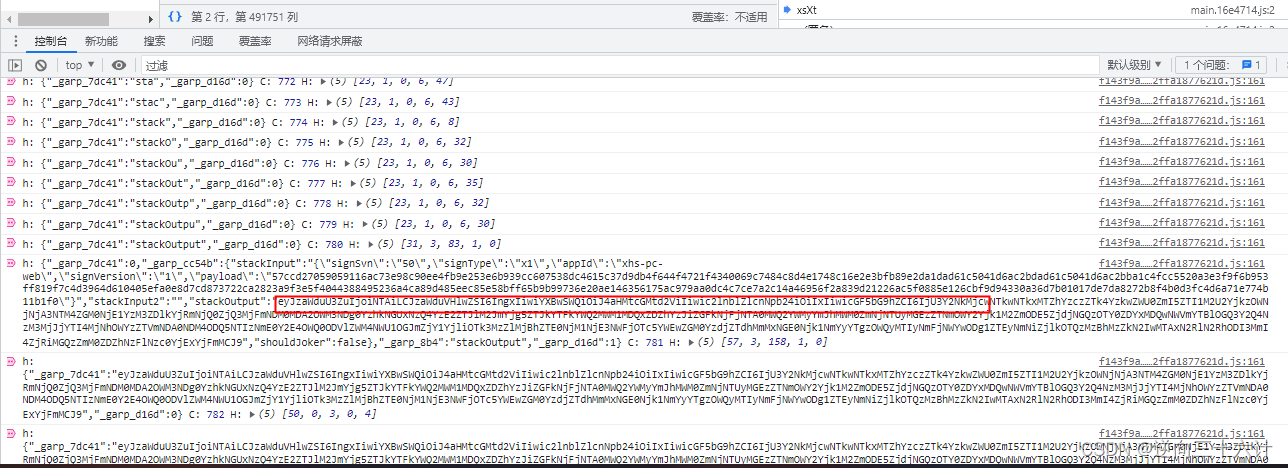
Task: Switch to the 控制台 tab
Action: [50, 41]
